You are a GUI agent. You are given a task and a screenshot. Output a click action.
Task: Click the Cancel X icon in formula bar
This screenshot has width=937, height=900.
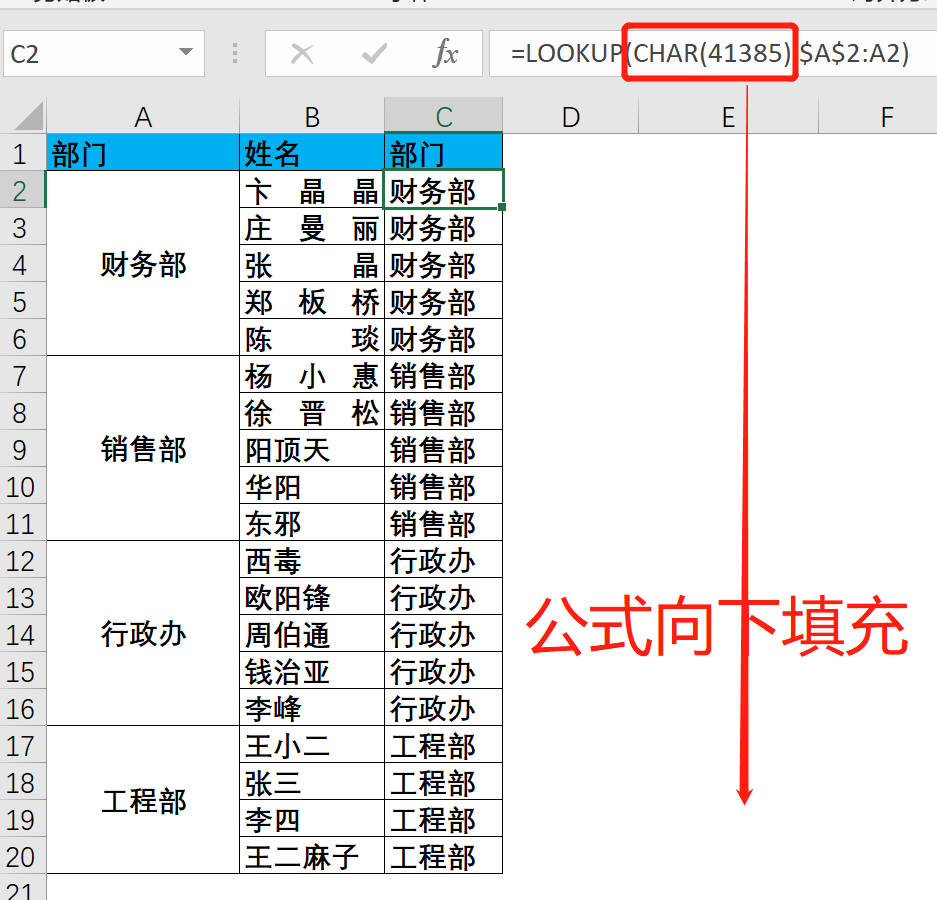(302, 54)
